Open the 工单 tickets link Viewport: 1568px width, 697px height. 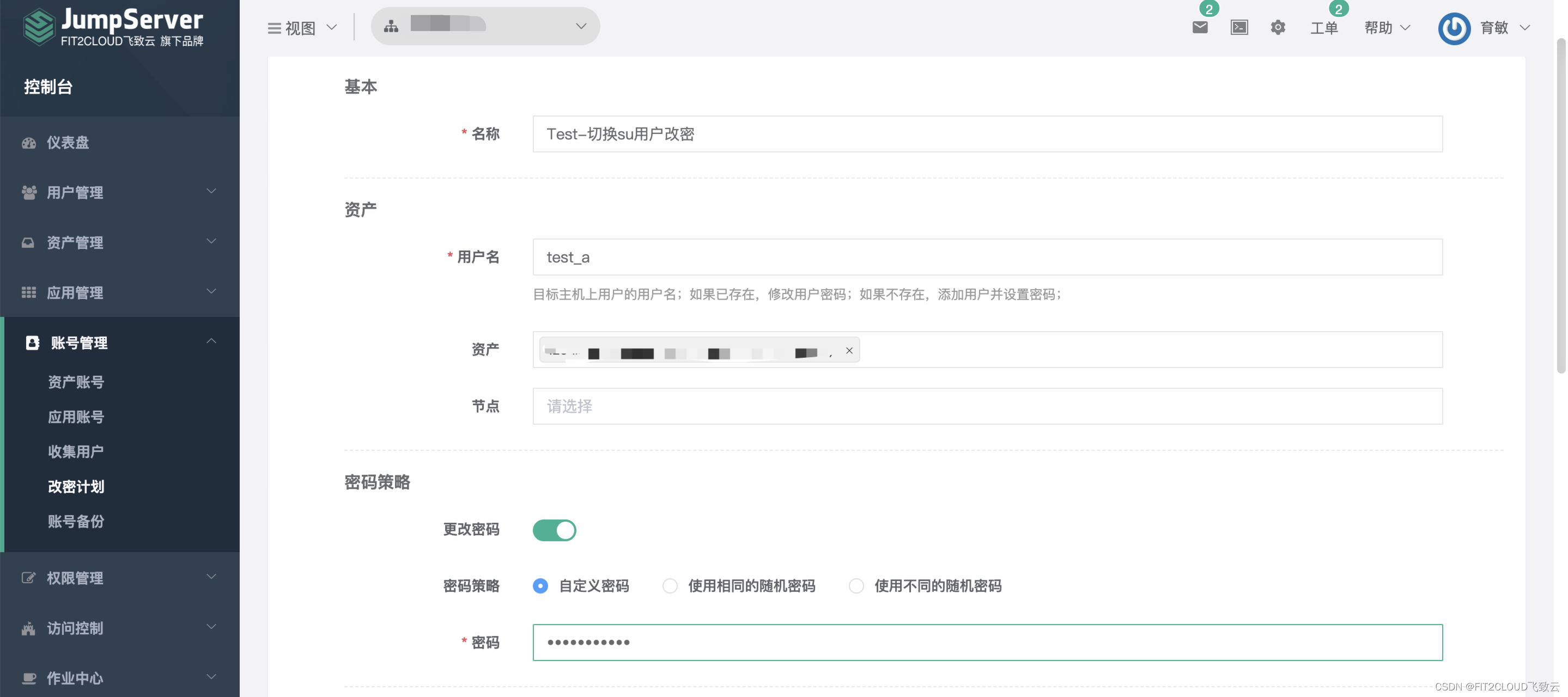point(1323,28)
